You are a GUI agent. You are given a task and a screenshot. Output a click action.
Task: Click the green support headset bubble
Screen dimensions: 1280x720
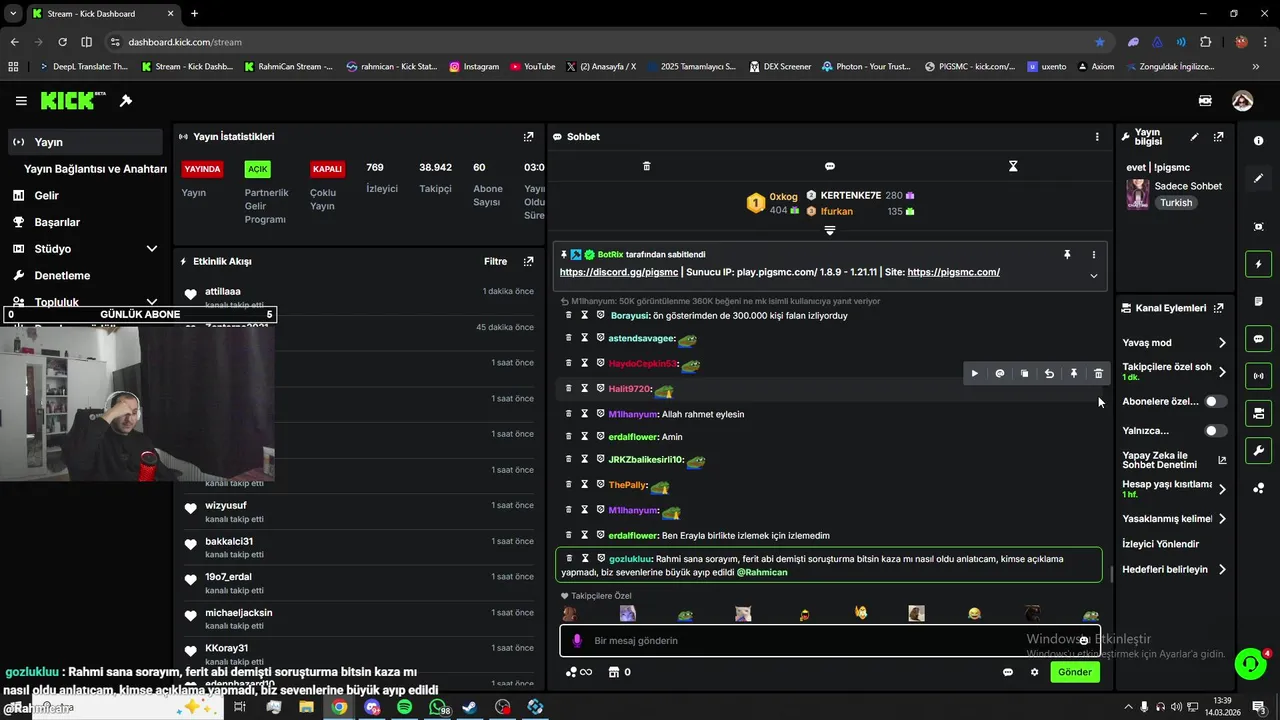click(x=1250, y=664)
